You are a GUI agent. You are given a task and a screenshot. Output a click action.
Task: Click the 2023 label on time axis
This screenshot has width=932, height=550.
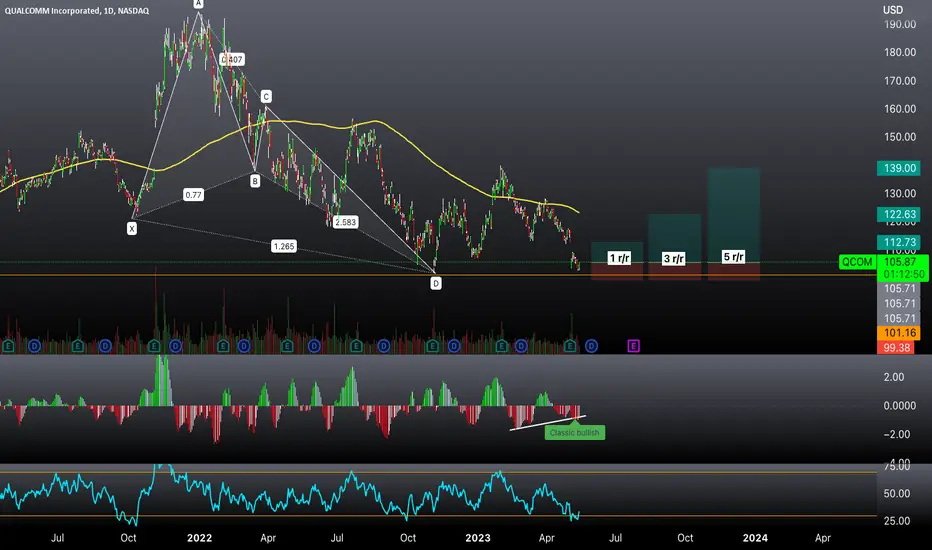(478, 538)
